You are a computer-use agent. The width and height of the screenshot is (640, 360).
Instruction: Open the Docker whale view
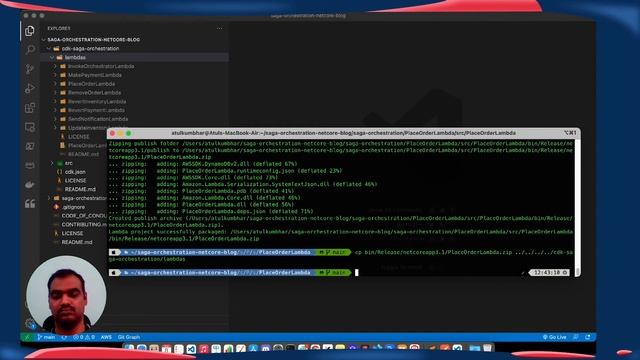(30, 184)
